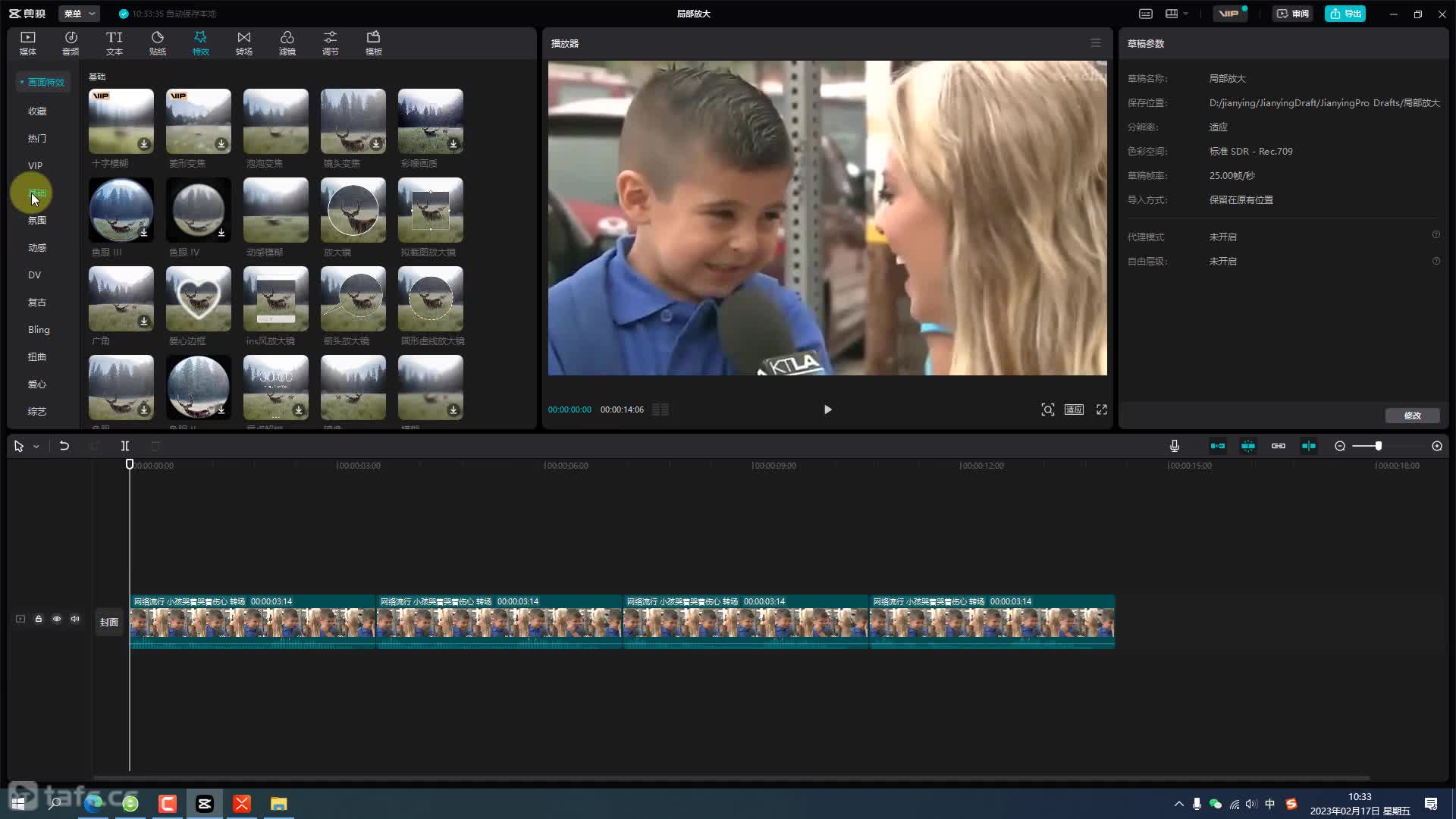Select the 热门 effects category
This screenshot has width=1456, height=819.
[37, 138]
